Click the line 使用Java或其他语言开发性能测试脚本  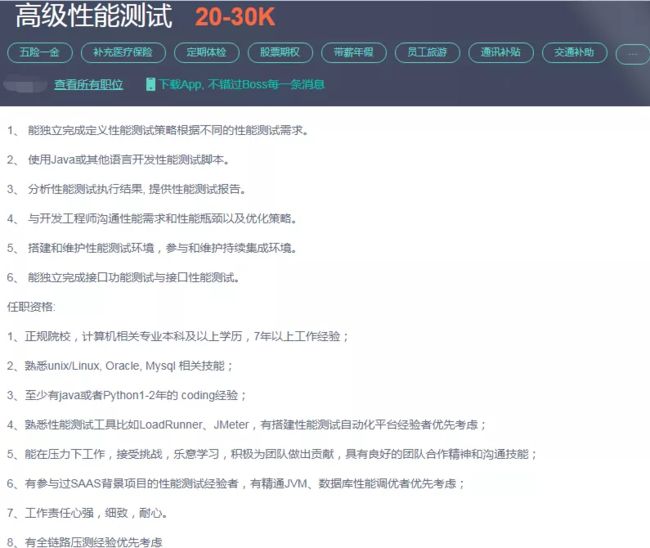coord(118,160)
